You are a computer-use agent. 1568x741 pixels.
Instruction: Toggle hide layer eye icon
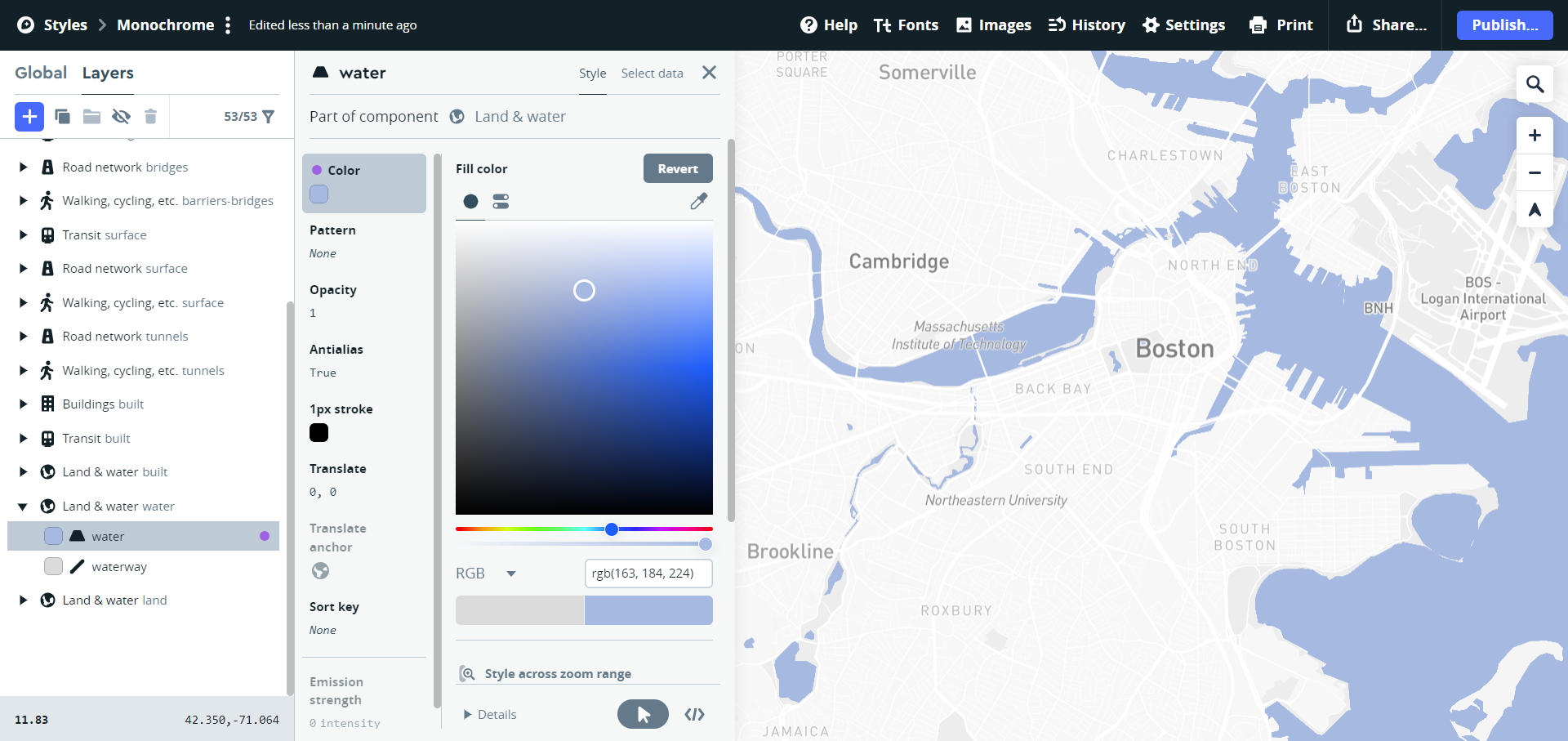(121, 117)
